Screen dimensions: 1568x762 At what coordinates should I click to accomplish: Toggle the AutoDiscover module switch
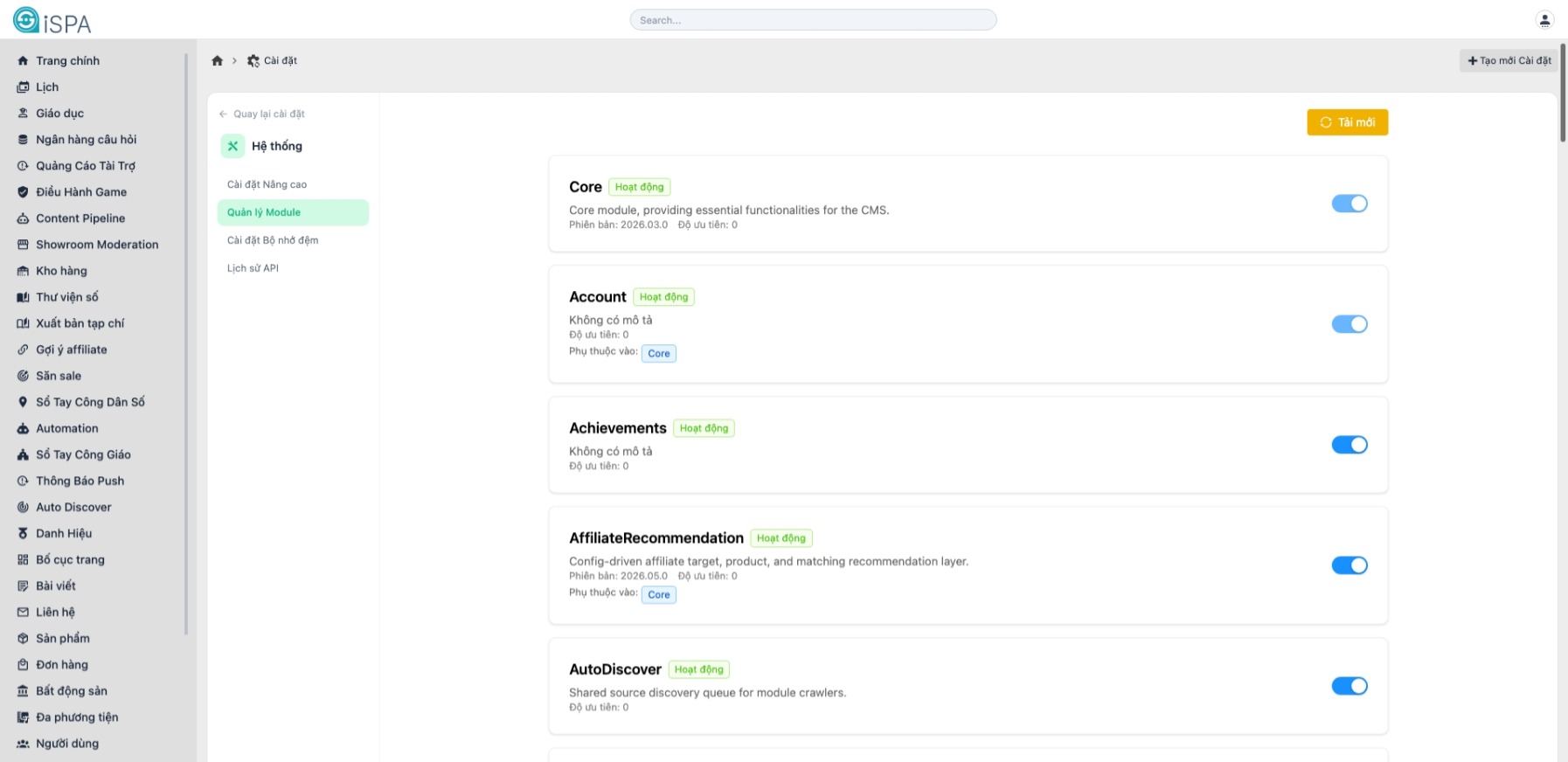[x=1349, y=686]
